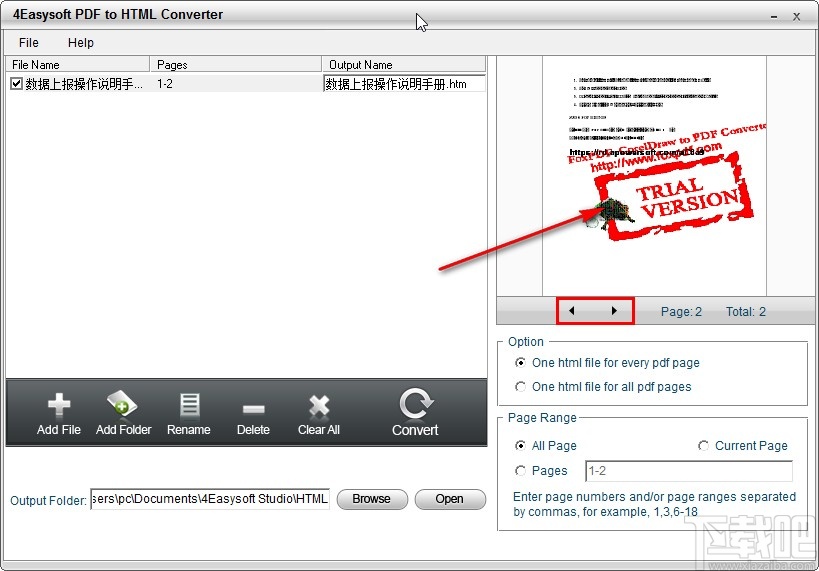Start conversion with the Convert icon
Viewport: 819px width, 571px height.
[416, 403]
